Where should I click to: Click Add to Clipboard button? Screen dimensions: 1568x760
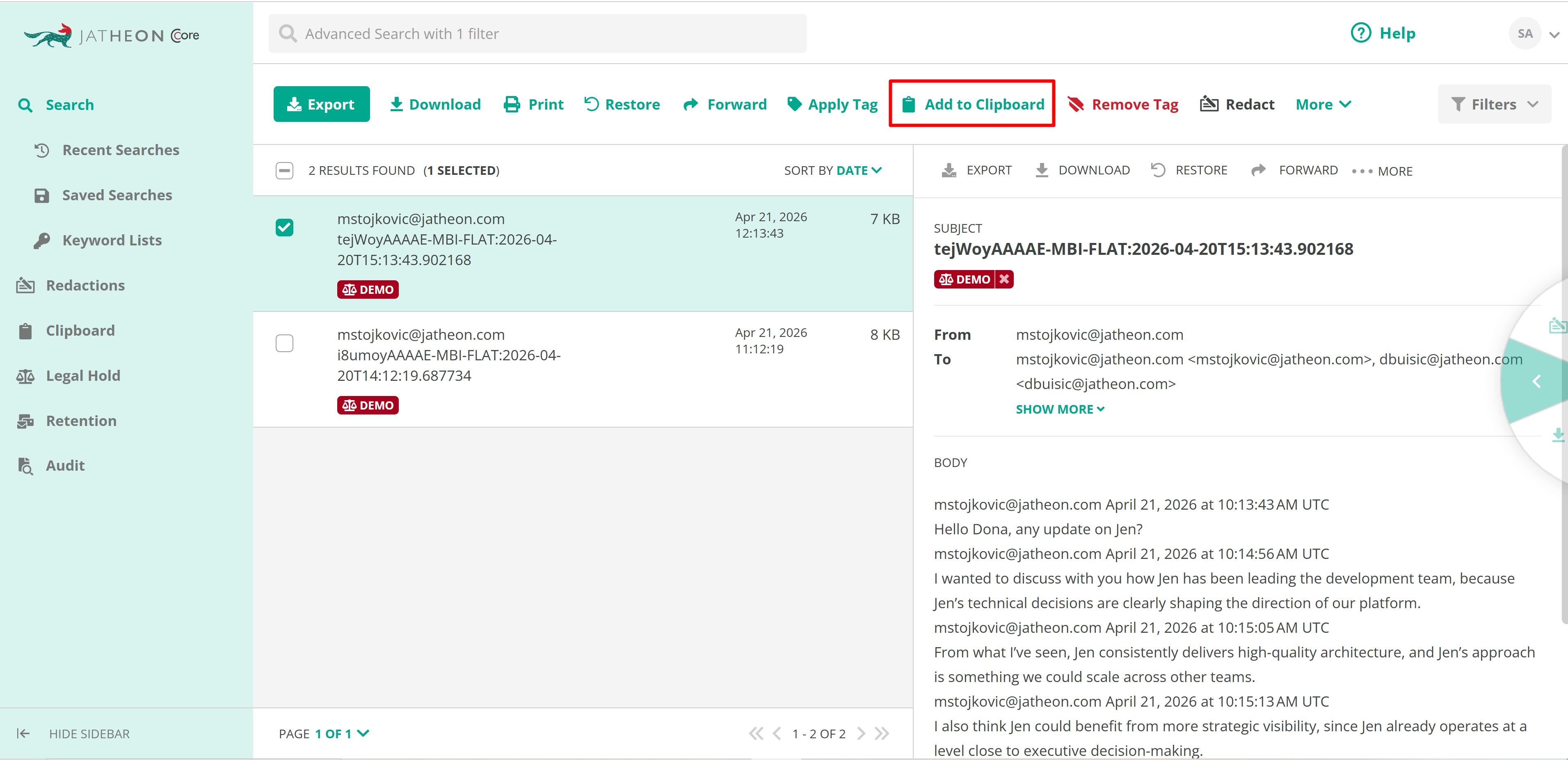pyautogui.click(x=972, y=104)
